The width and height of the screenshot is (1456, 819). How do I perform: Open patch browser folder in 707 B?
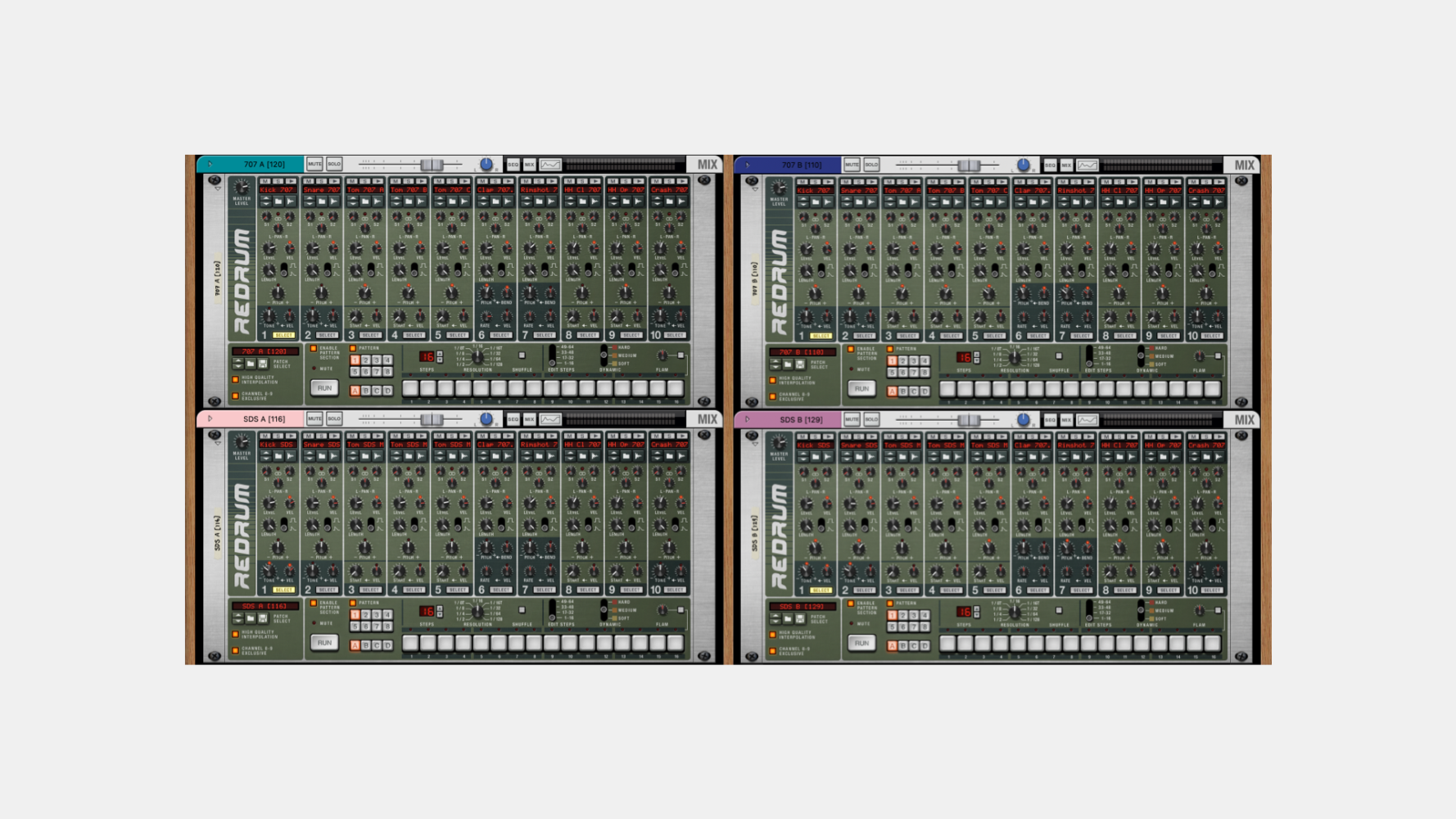(x=788, y=364)
